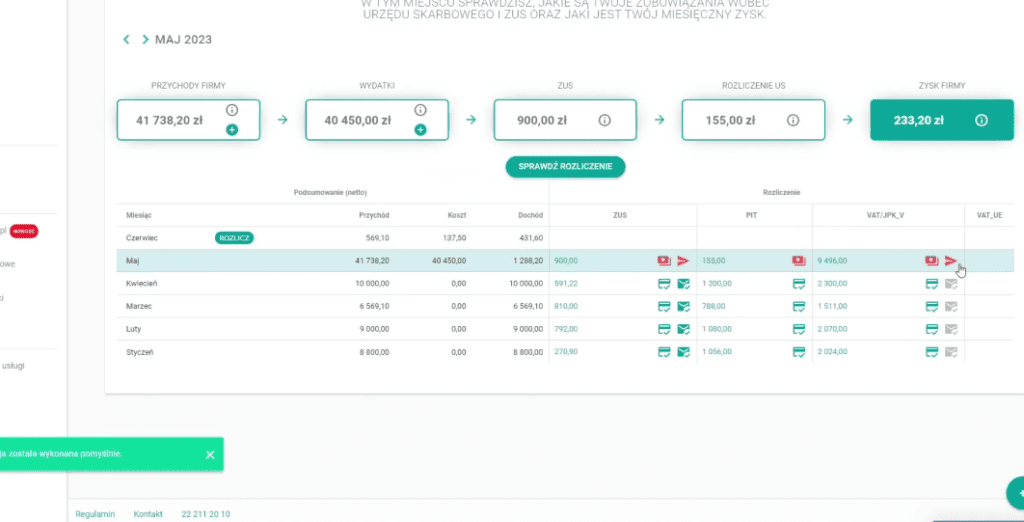Screen dimensions: 1024x522
Task: Click the Sprawdź rozliczenie button
Action: [x=565, y=166]
